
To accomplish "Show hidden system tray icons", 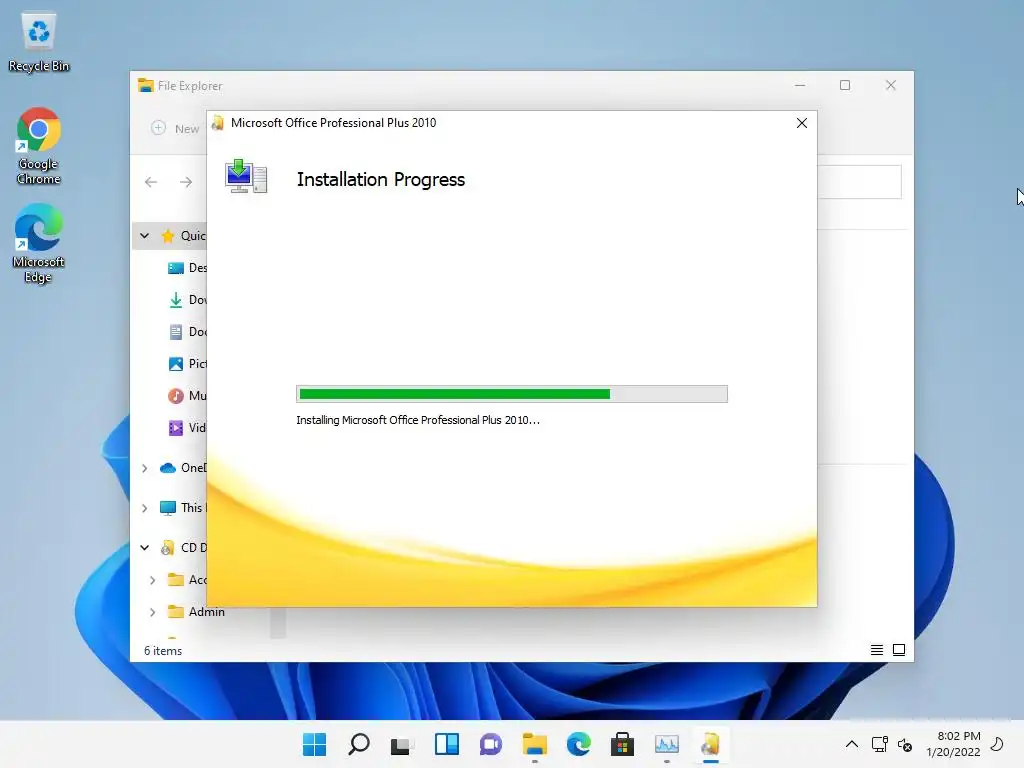I will click(x=852, y=744).
